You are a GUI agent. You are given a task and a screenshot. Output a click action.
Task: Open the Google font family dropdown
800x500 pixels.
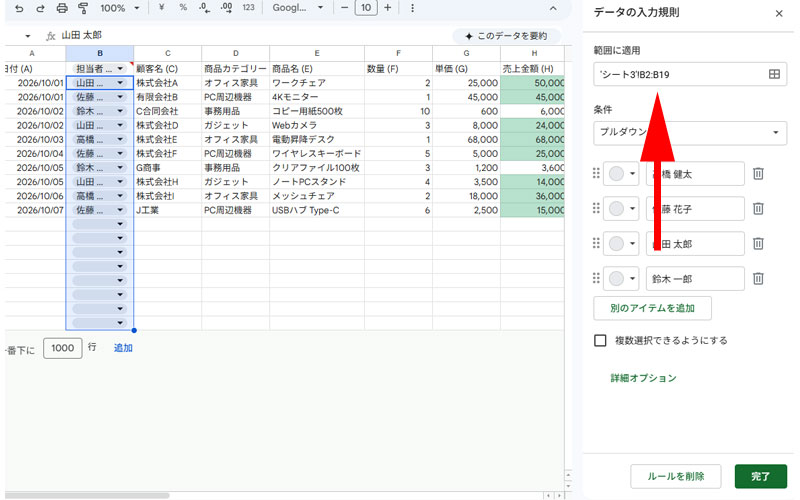[297, 8]
